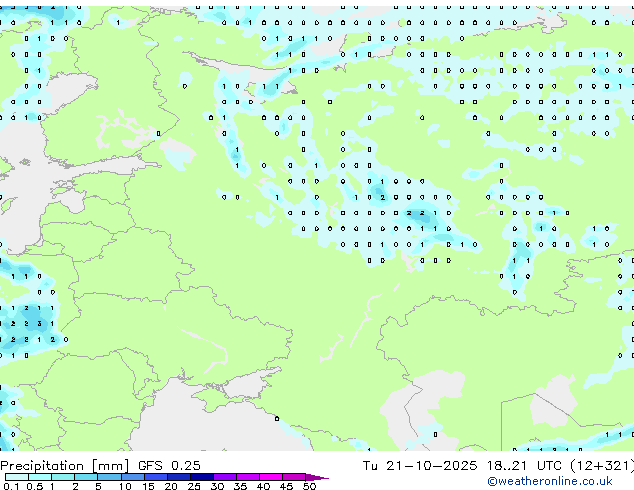Click the '35' legend scale label
634x490 pixels.
coord(240,486)
